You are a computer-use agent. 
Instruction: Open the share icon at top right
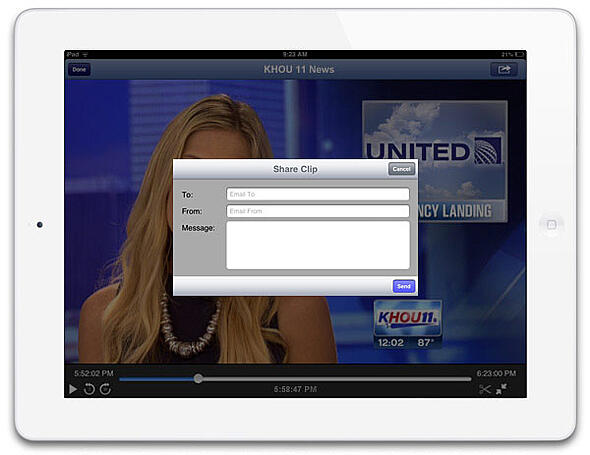click(x=504, y=70)
